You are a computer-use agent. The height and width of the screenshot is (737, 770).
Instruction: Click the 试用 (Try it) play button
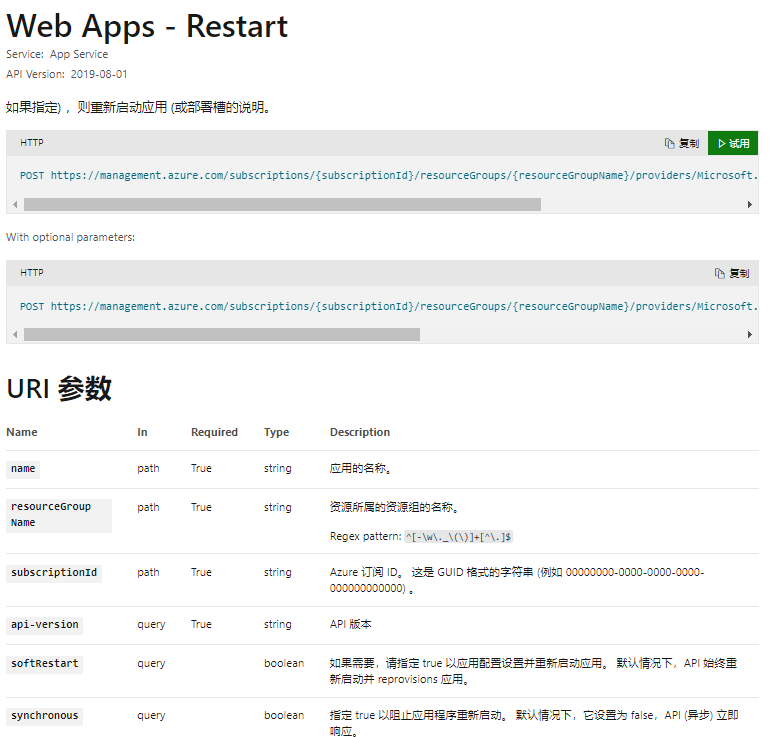732,143
